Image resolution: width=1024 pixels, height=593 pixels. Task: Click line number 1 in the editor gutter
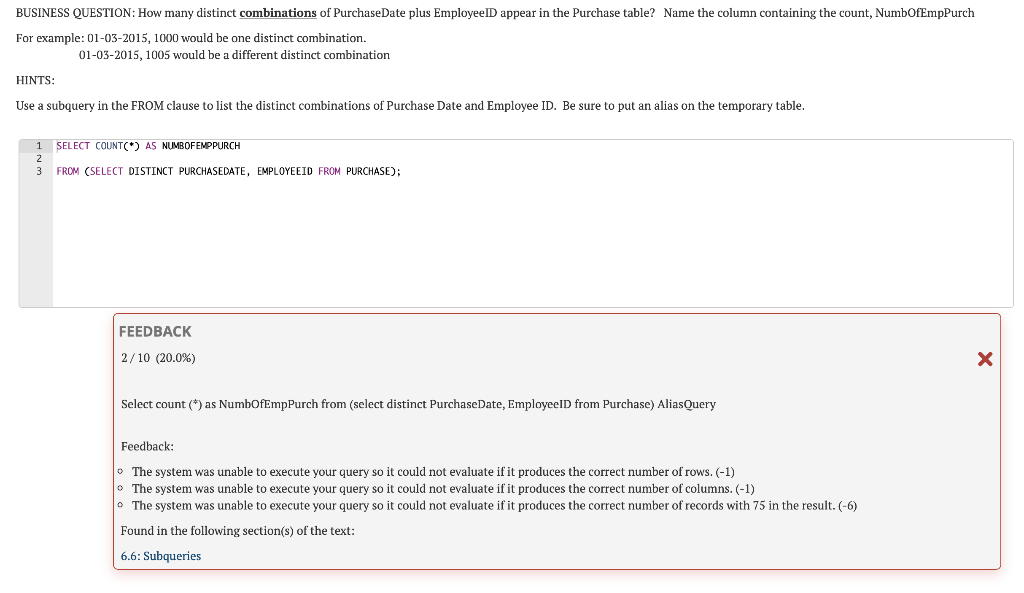(38, 145)
